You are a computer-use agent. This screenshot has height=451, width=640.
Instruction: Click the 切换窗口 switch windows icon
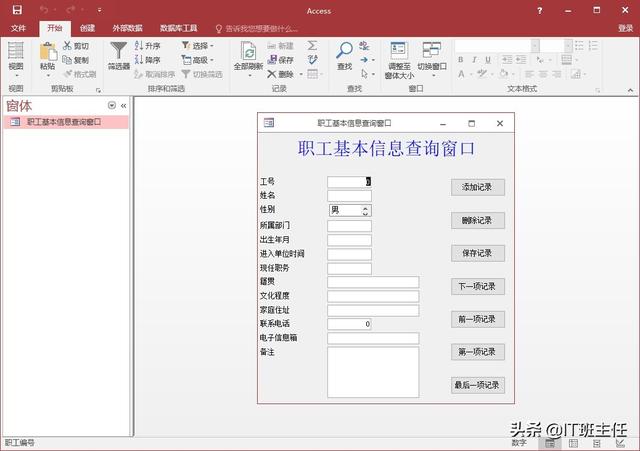click(x=431, y=50)
